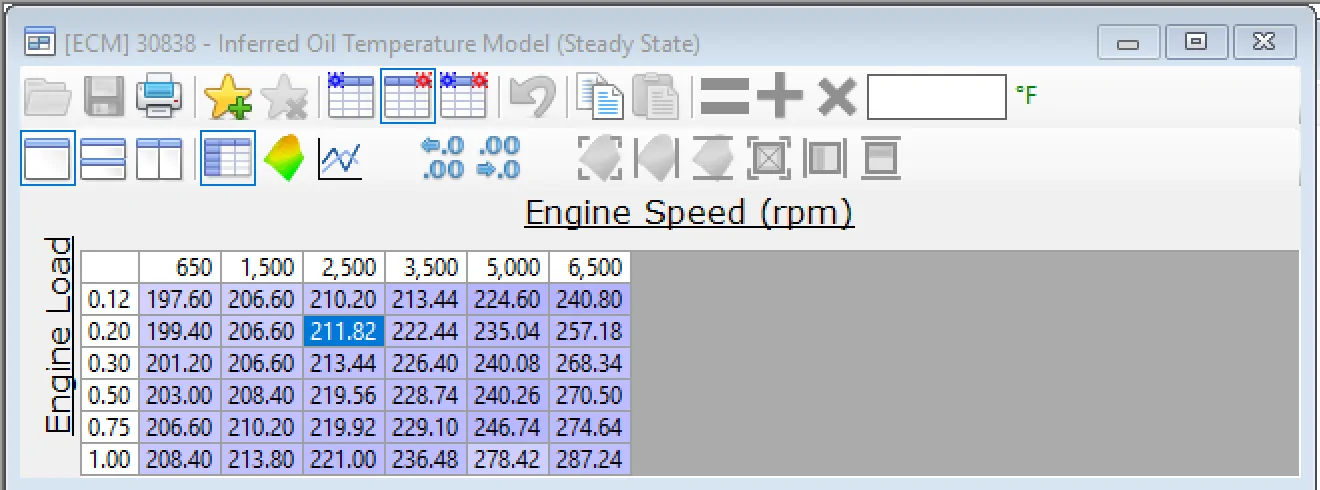Add table to favorites with the star-plus icon
Viewport: 1320px width, 490px height.
(228, 97)
